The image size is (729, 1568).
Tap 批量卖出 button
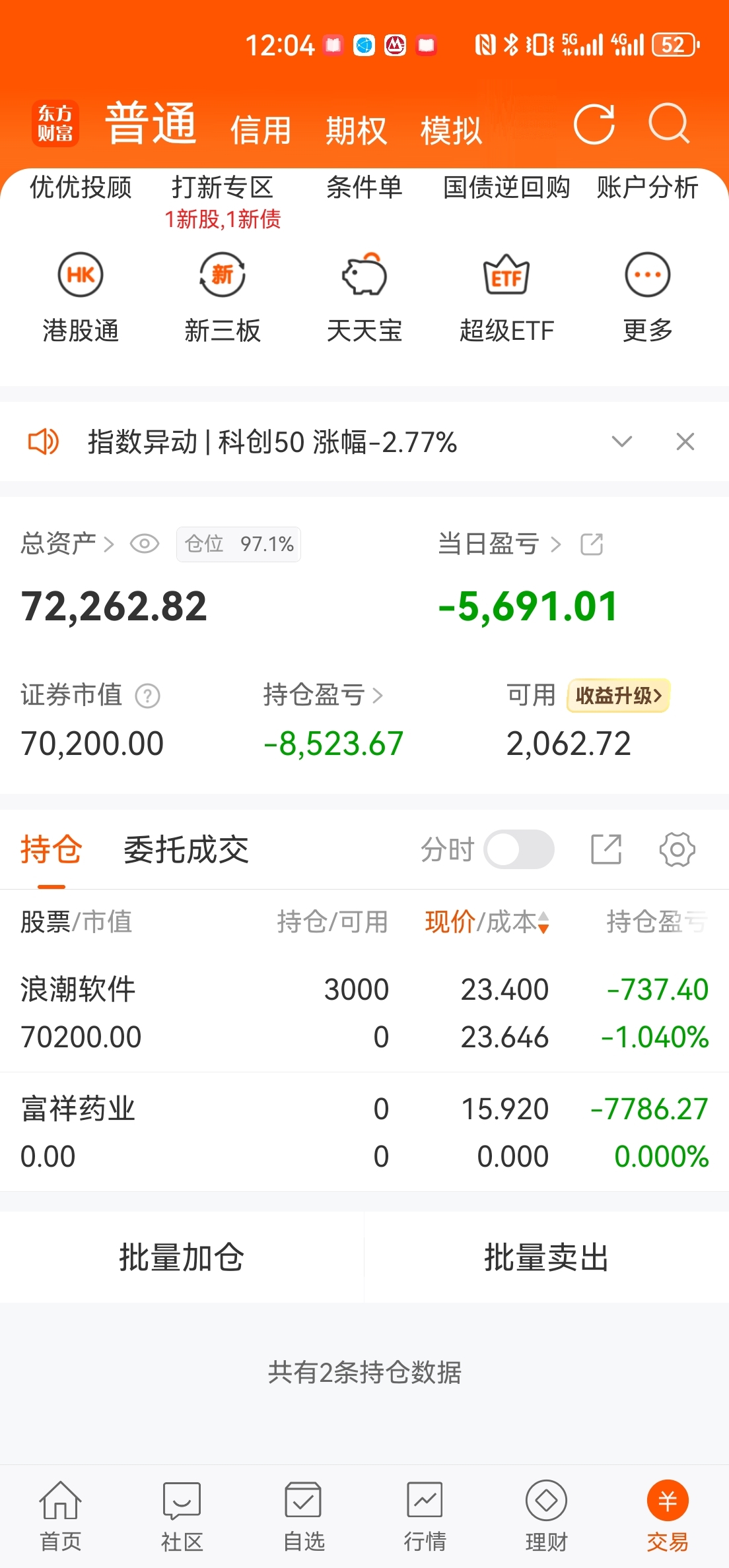[547, 1257]
